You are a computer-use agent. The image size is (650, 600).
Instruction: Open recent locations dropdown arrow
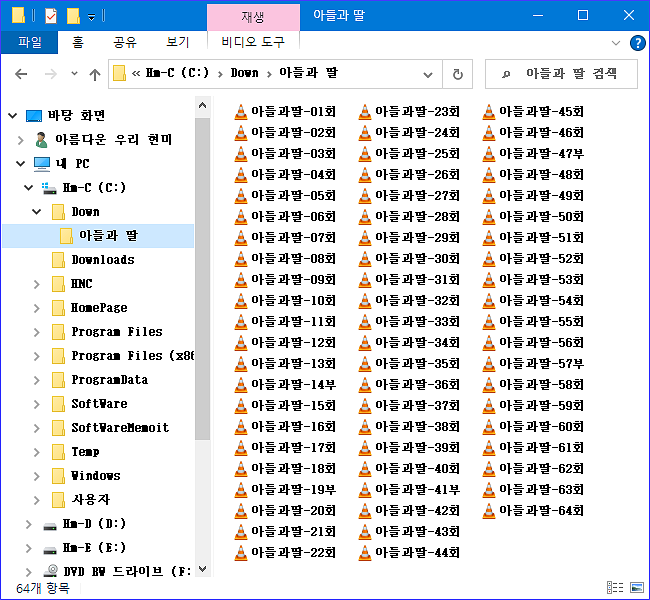pos(74,74)
